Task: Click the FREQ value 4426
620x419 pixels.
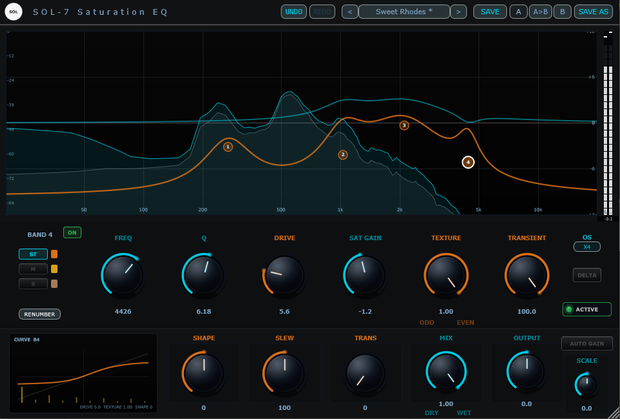Action: click(123, 312)
